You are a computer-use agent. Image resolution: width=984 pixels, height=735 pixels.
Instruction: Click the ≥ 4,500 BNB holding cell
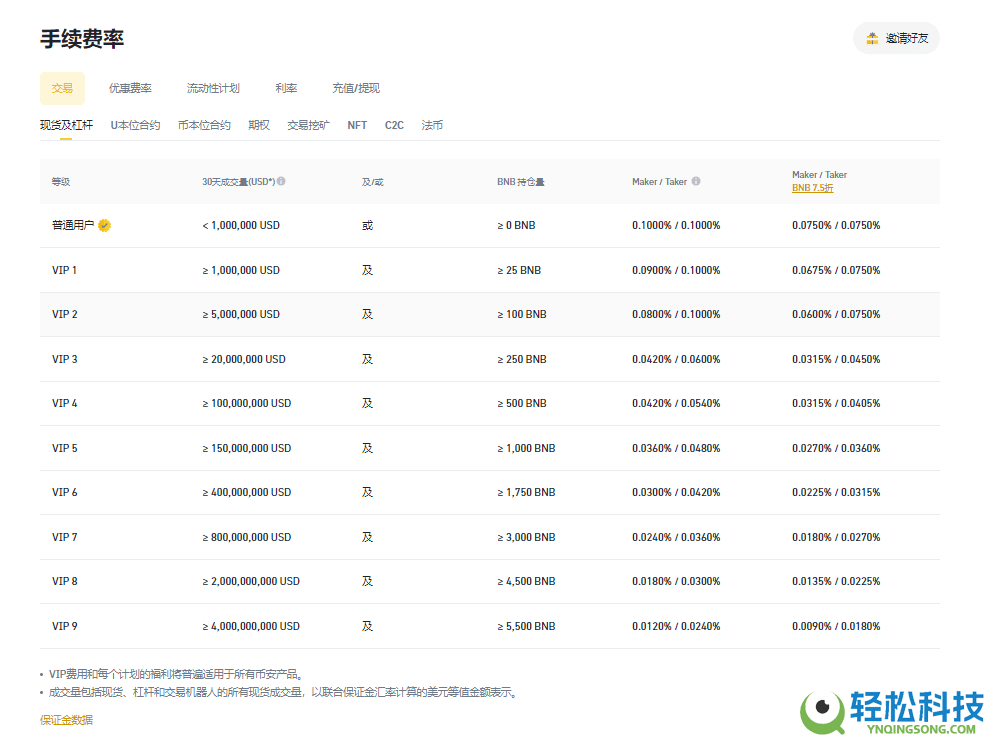point(527,581)
